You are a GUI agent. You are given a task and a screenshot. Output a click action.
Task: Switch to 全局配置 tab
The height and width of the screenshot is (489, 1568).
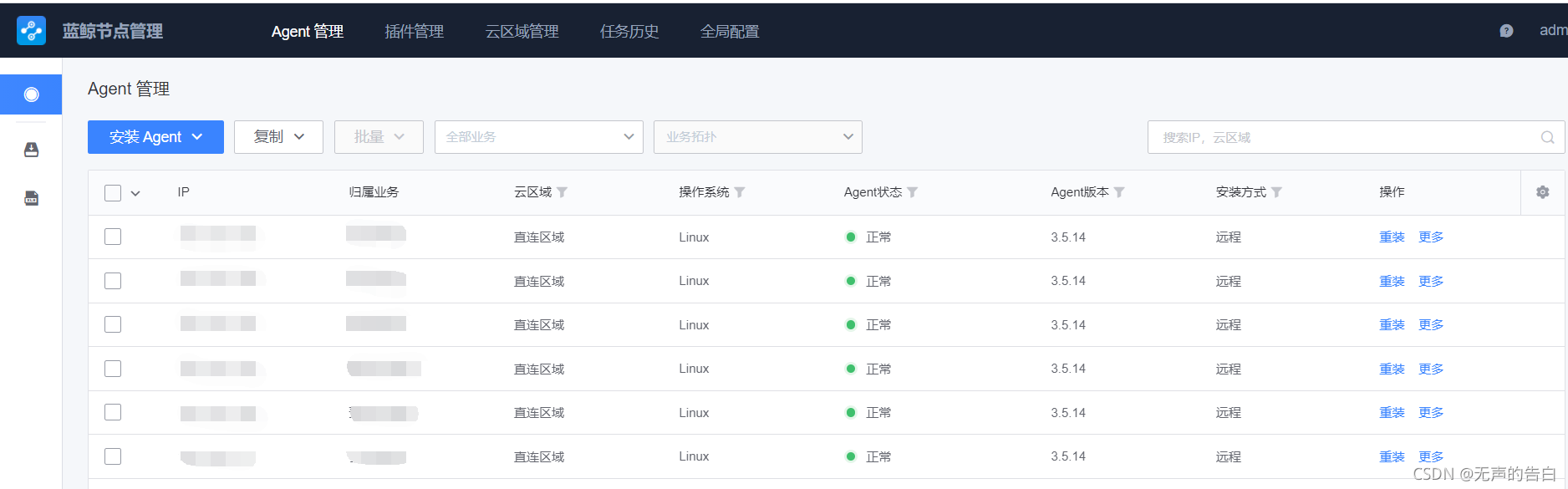(730, 31)
